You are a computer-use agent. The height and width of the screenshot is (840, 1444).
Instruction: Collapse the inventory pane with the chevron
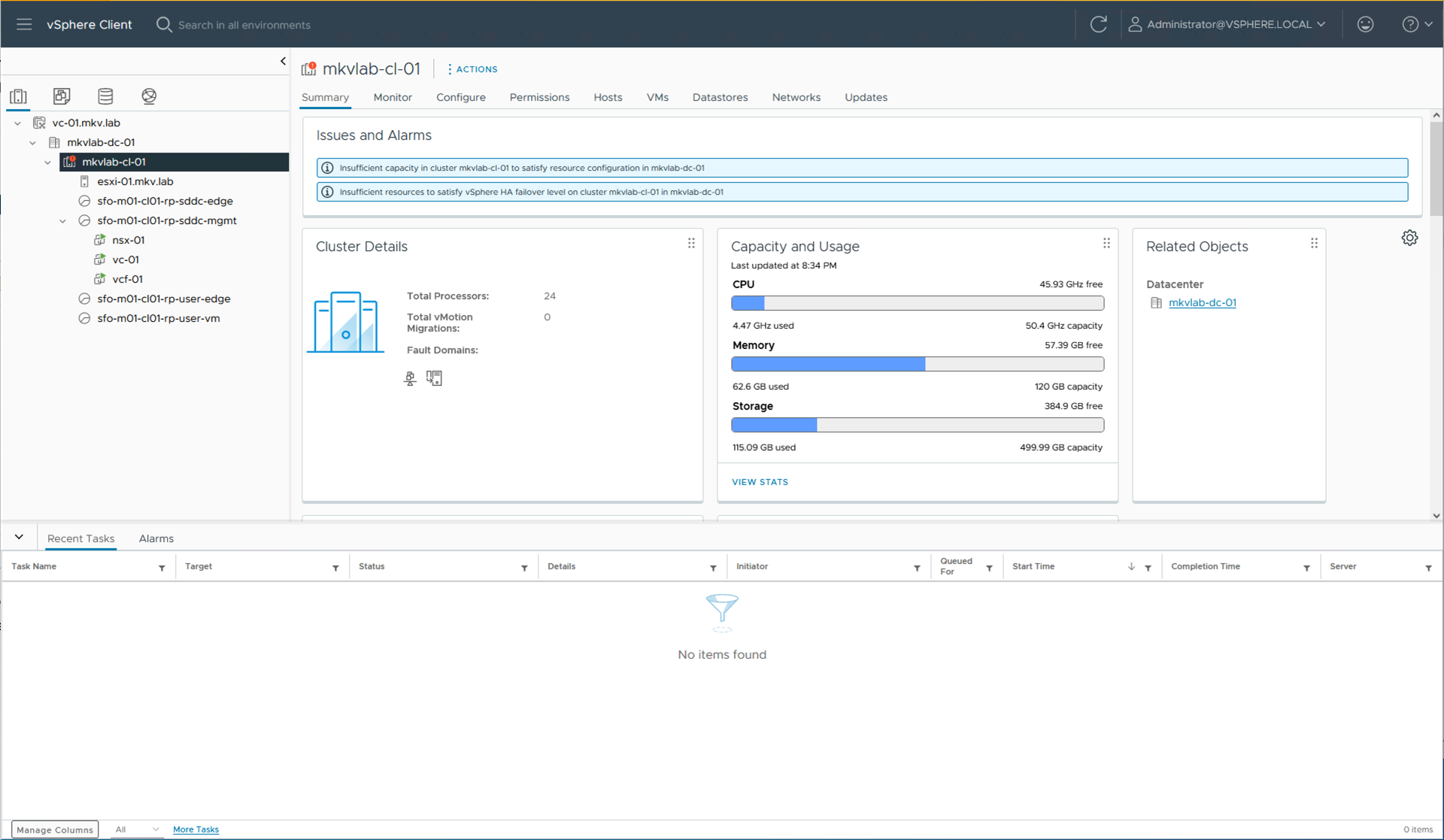pyautogui.click(x=284, y=61)
